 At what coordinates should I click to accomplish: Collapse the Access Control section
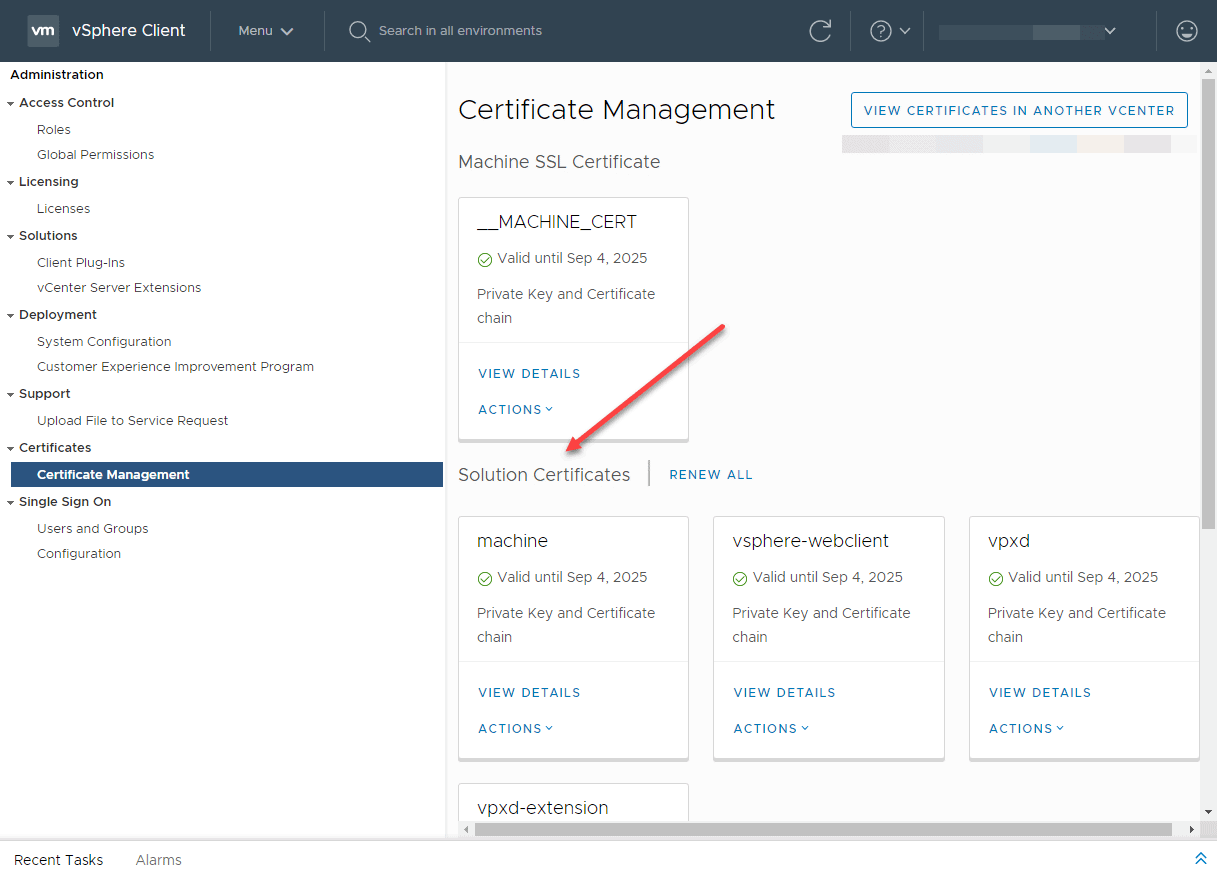pos(10,103)
